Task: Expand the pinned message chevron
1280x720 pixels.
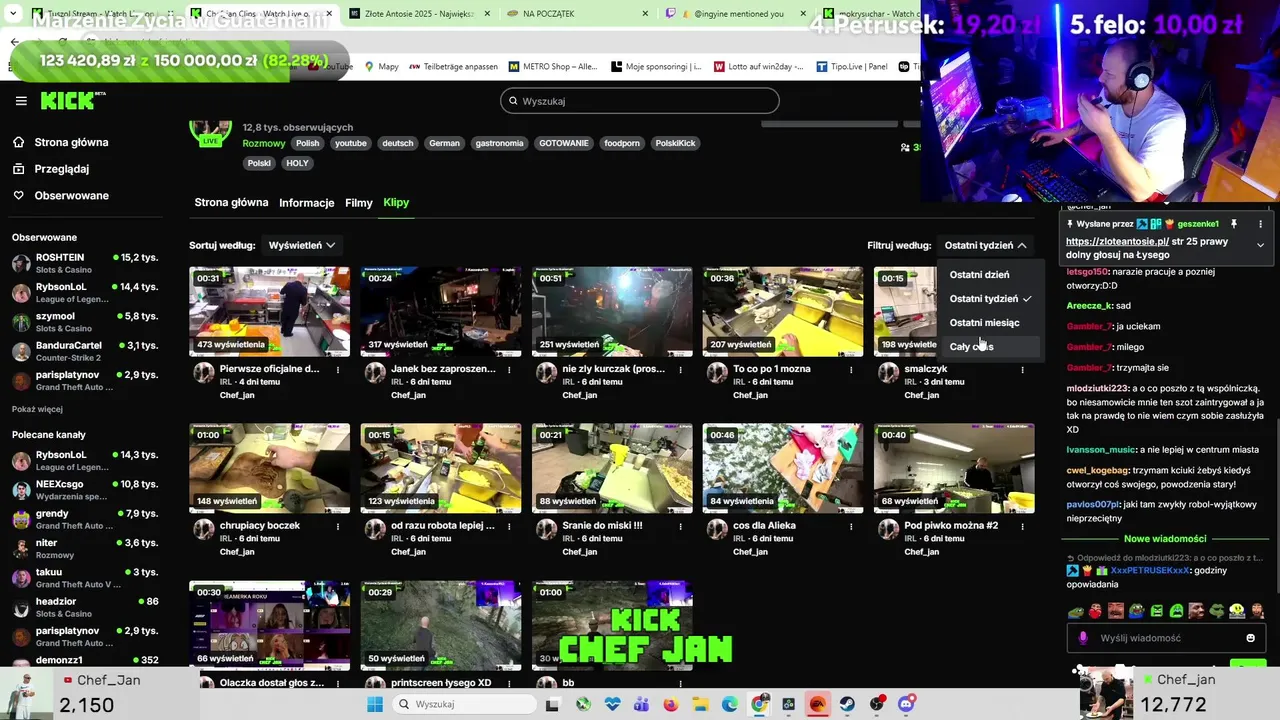Action: tap(1260, 245)
